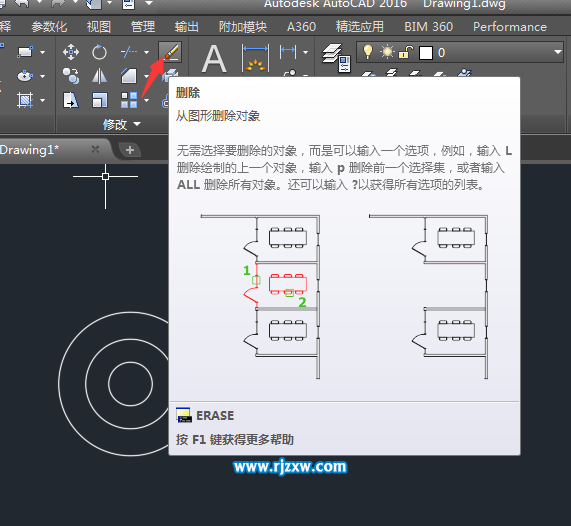Close the Drawing1* file tab
Viewport: 571px width, 526px height.
pyautogui.click(x=95, y=149)
